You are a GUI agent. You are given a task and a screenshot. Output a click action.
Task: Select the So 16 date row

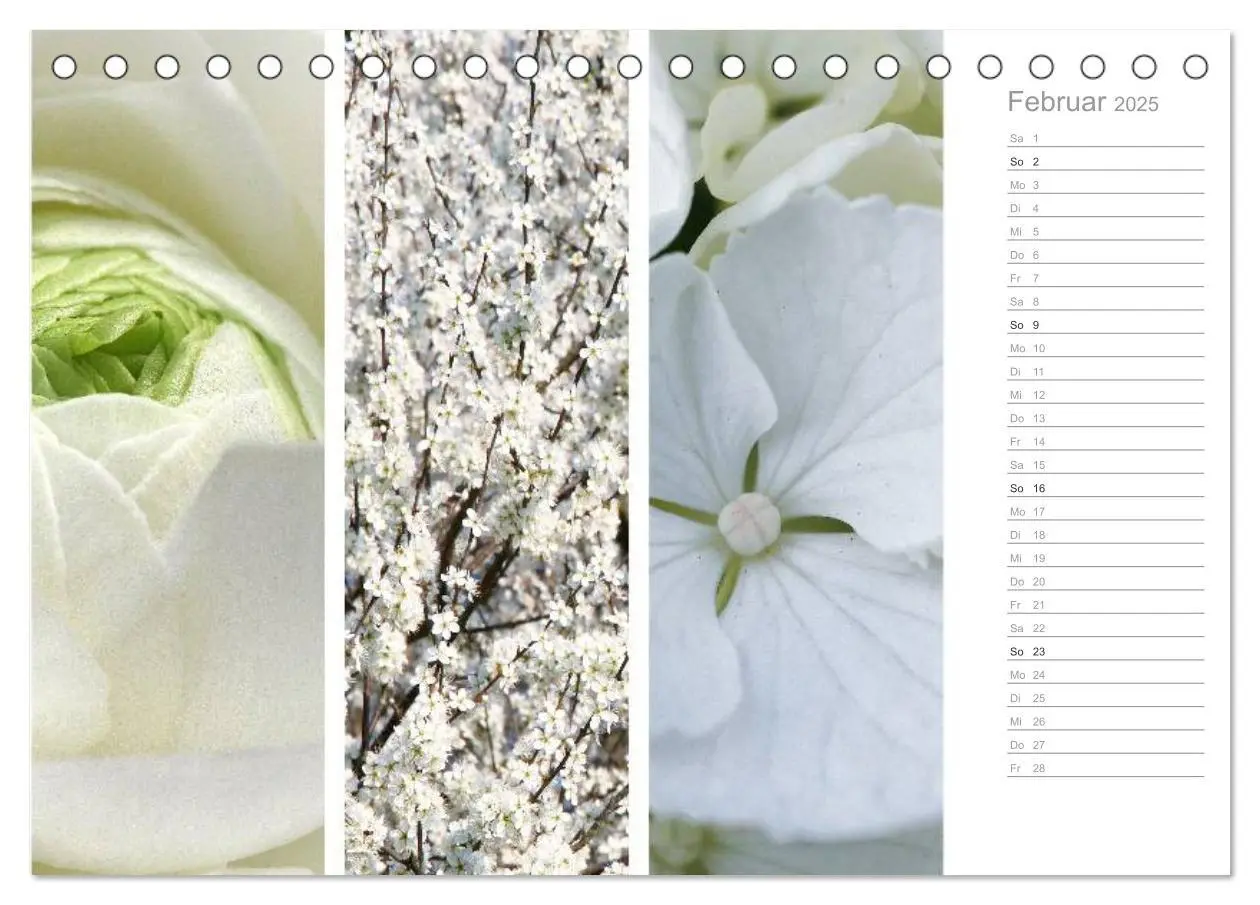tap(1105, 488)
